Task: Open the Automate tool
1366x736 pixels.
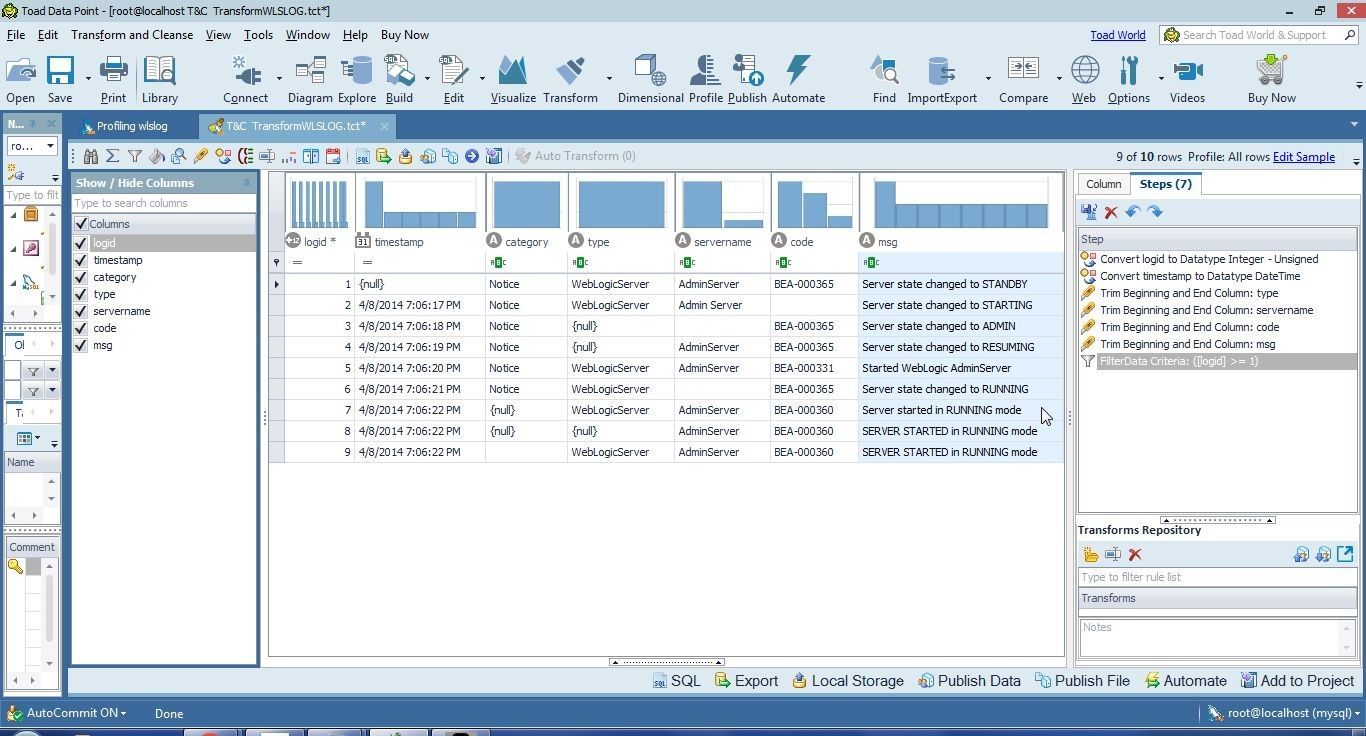Action: (x=798, y=79)
